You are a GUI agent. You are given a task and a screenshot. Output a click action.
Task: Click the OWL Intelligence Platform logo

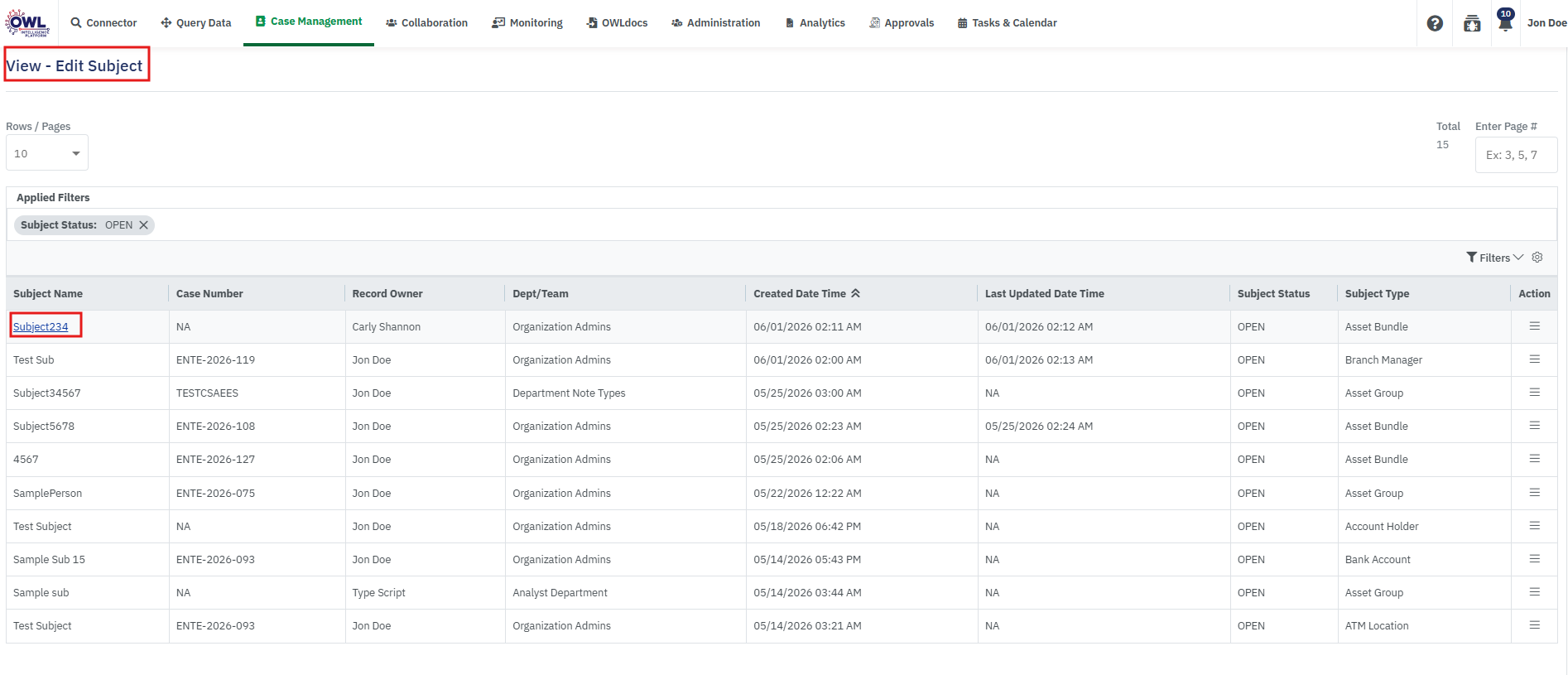coord(27,22)
